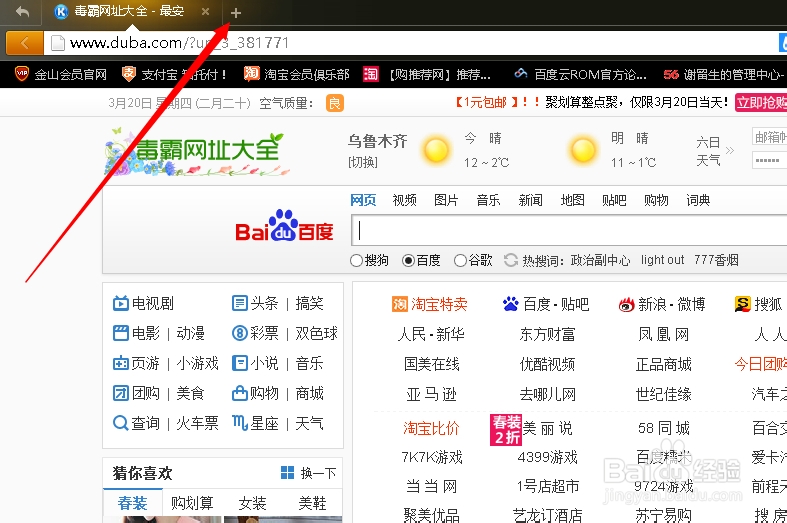This screenshot has height=523, width=787.
Task: Open a new tab with plus button
Action: coord(235,13)
